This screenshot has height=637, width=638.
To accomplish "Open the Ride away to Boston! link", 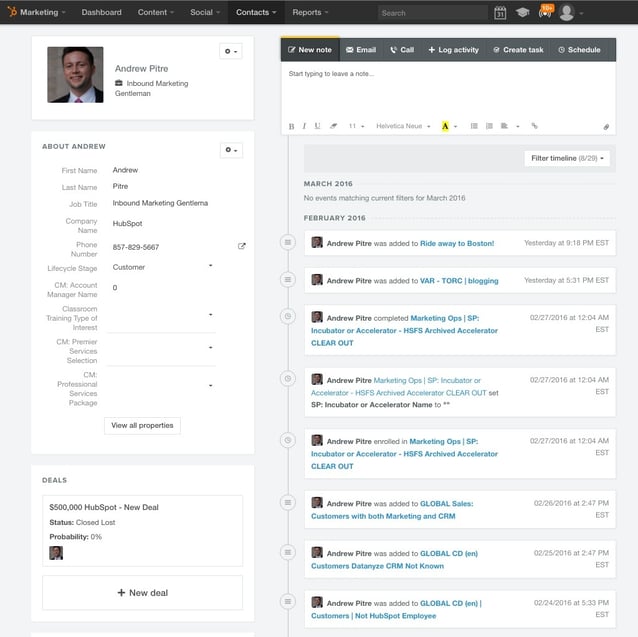I will pos(457,243).
